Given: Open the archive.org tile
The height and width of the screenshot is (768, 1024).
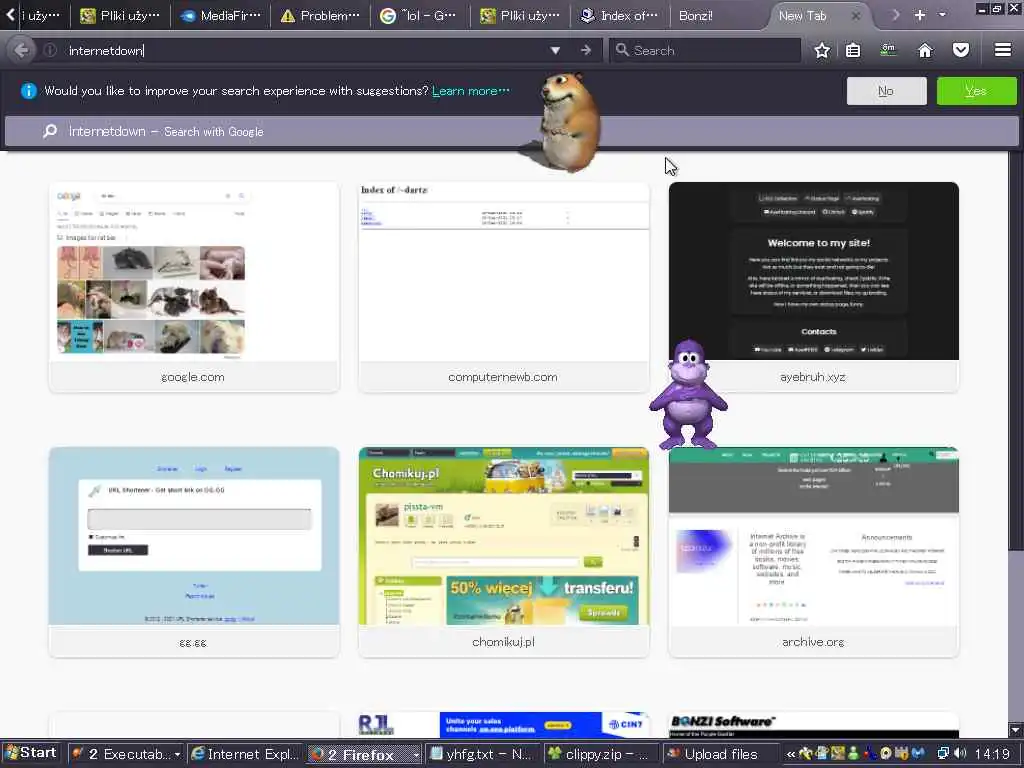Looking at the screenshot, I should point(814,552).
